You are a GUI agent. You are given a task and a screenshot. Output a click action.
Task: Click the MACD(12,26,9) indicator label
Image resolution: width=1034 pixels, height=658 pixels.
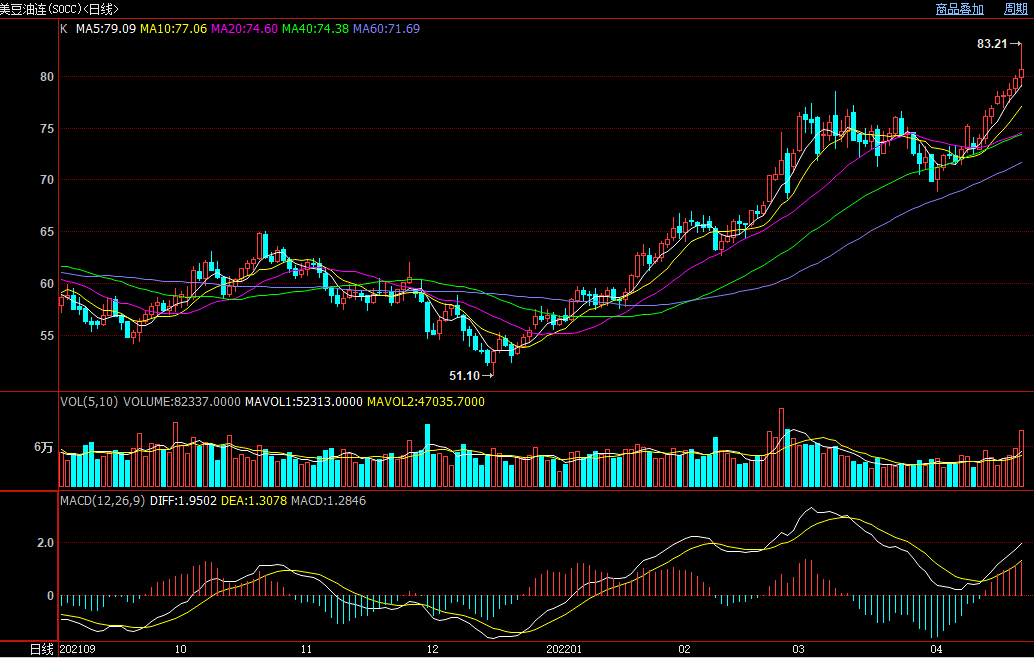tap(102, 500)
